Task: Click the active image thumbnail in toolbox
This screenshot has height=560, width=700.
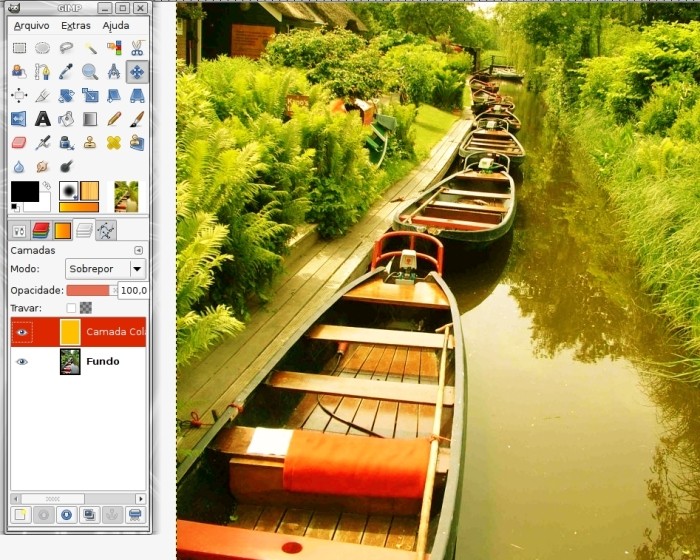Action: pyautogui.click(x=126, y=196)
